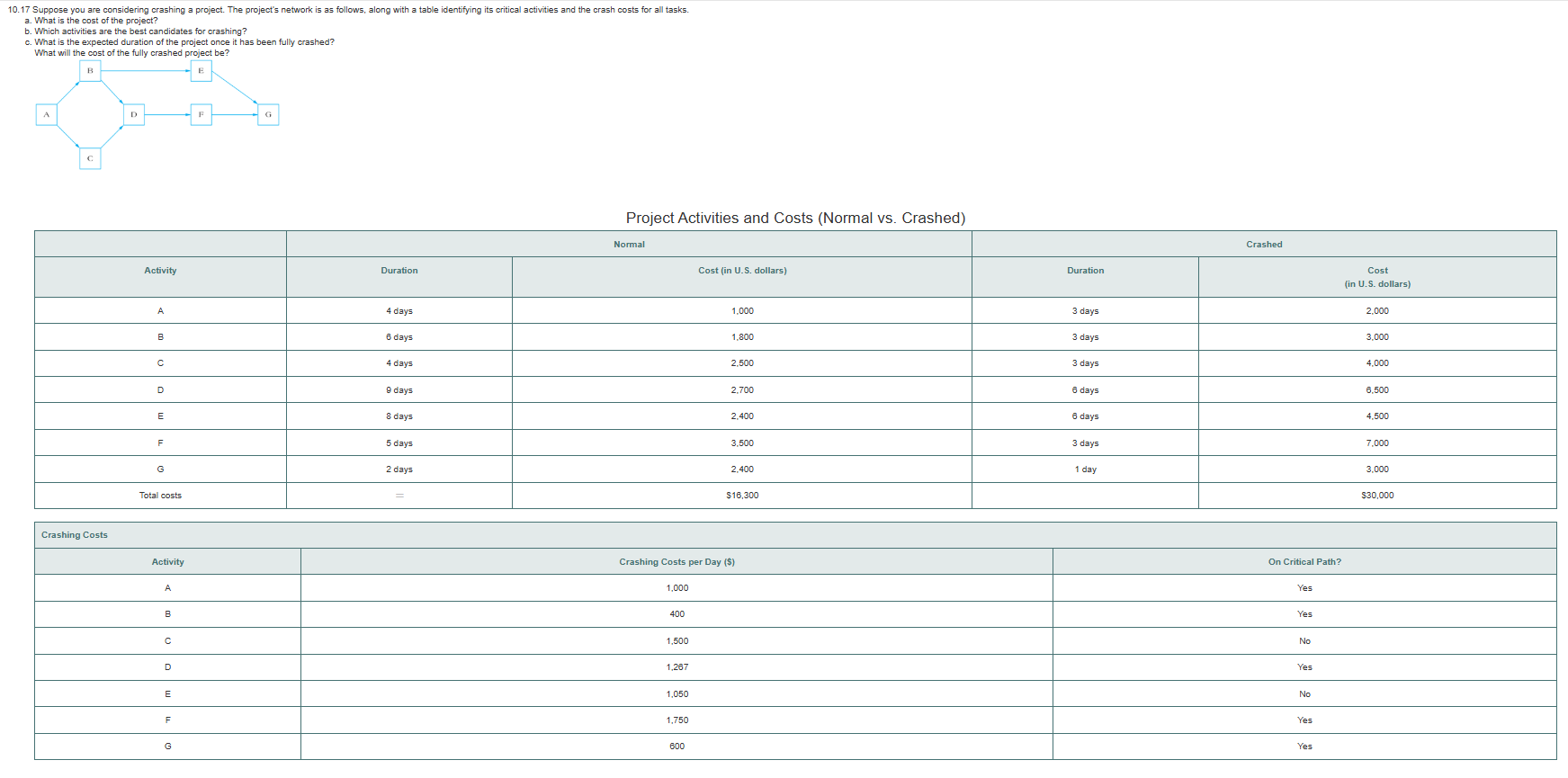Click the Normal 'Cost (in U.S. dollars)' header
1568x778 pixels.
742,271
